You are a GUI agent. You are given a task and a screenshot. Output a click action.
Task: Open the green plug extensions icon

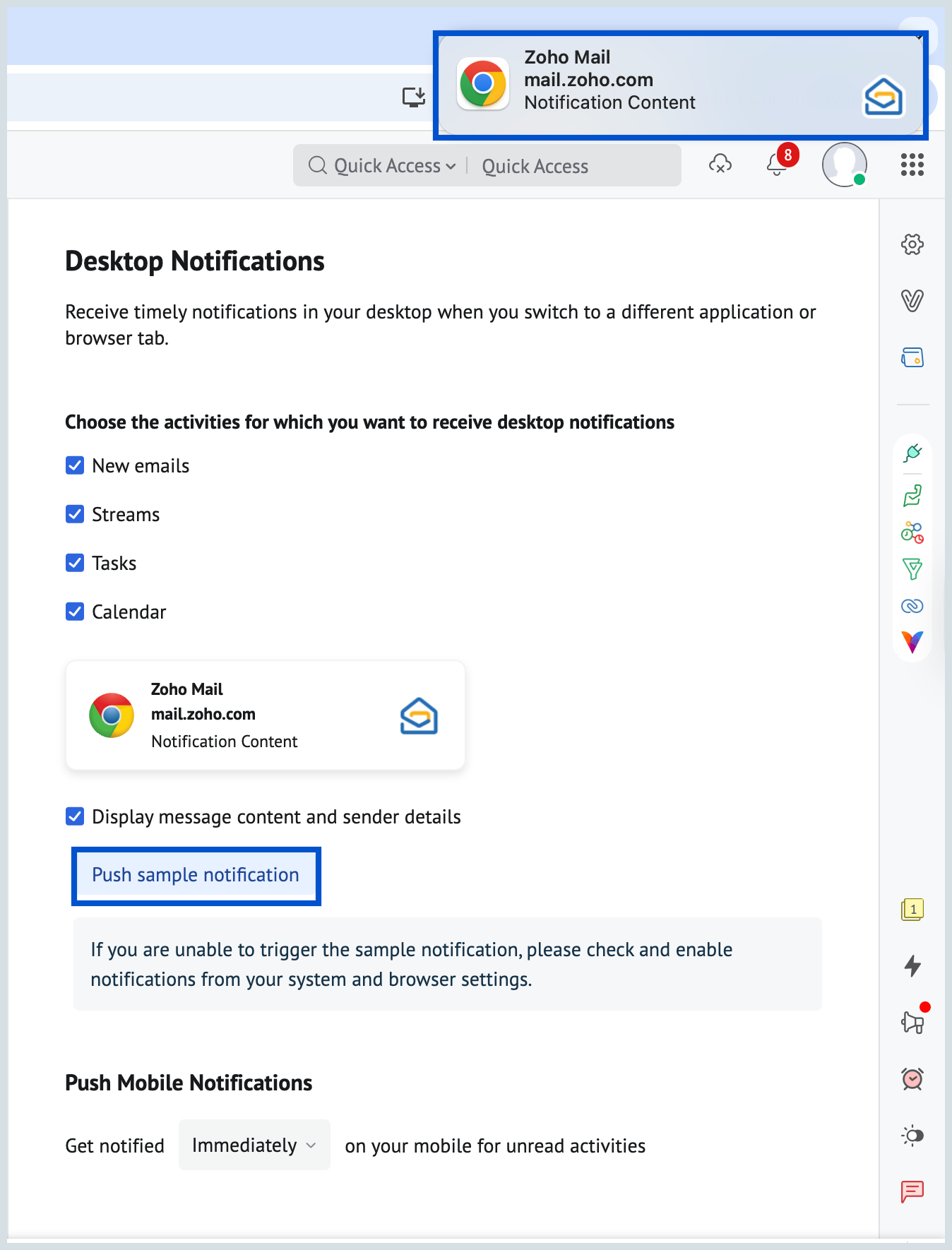912,453
